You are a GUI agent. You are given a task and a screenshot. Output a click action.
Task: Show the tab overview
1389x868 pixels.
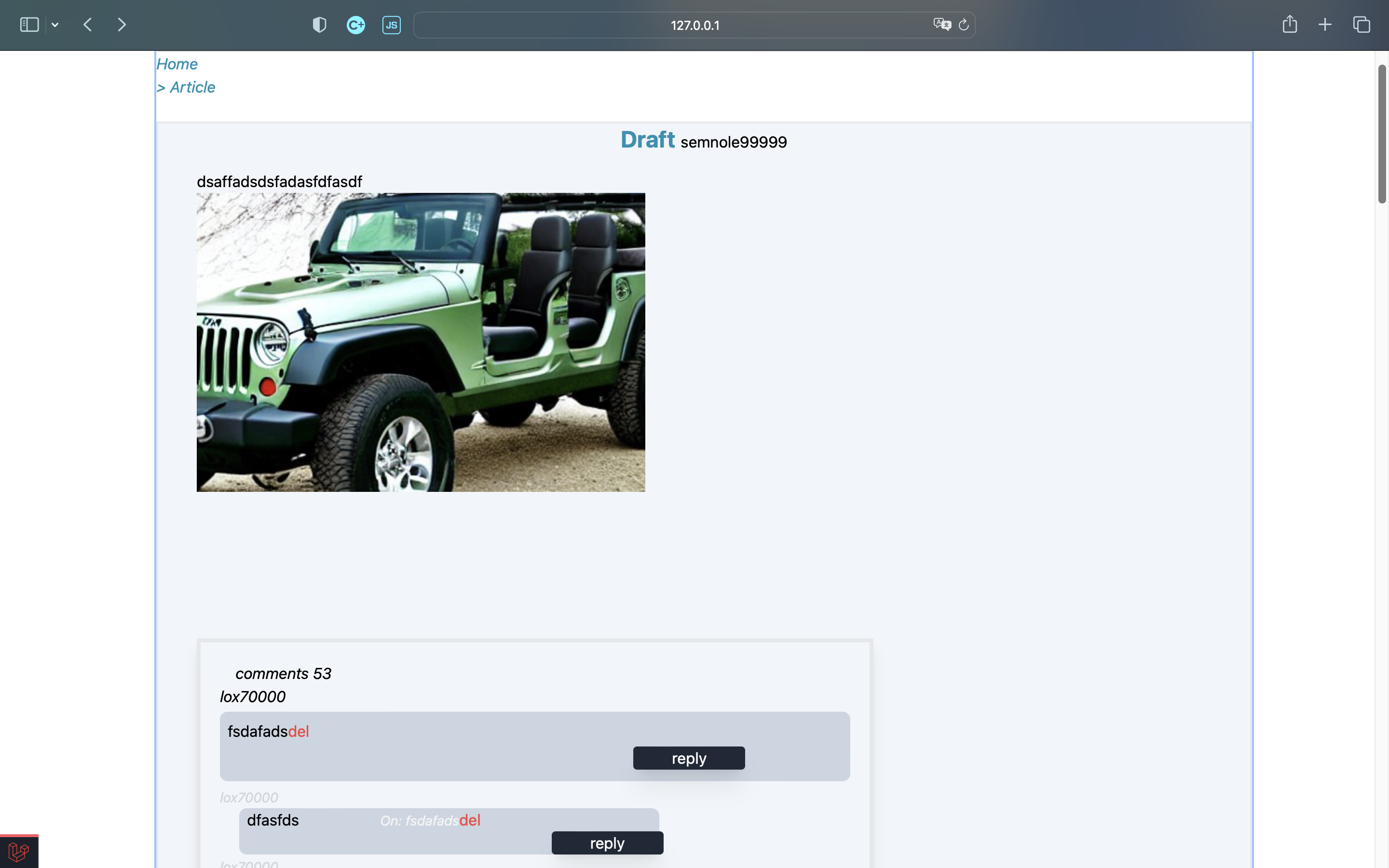(x=1362, y=25)
